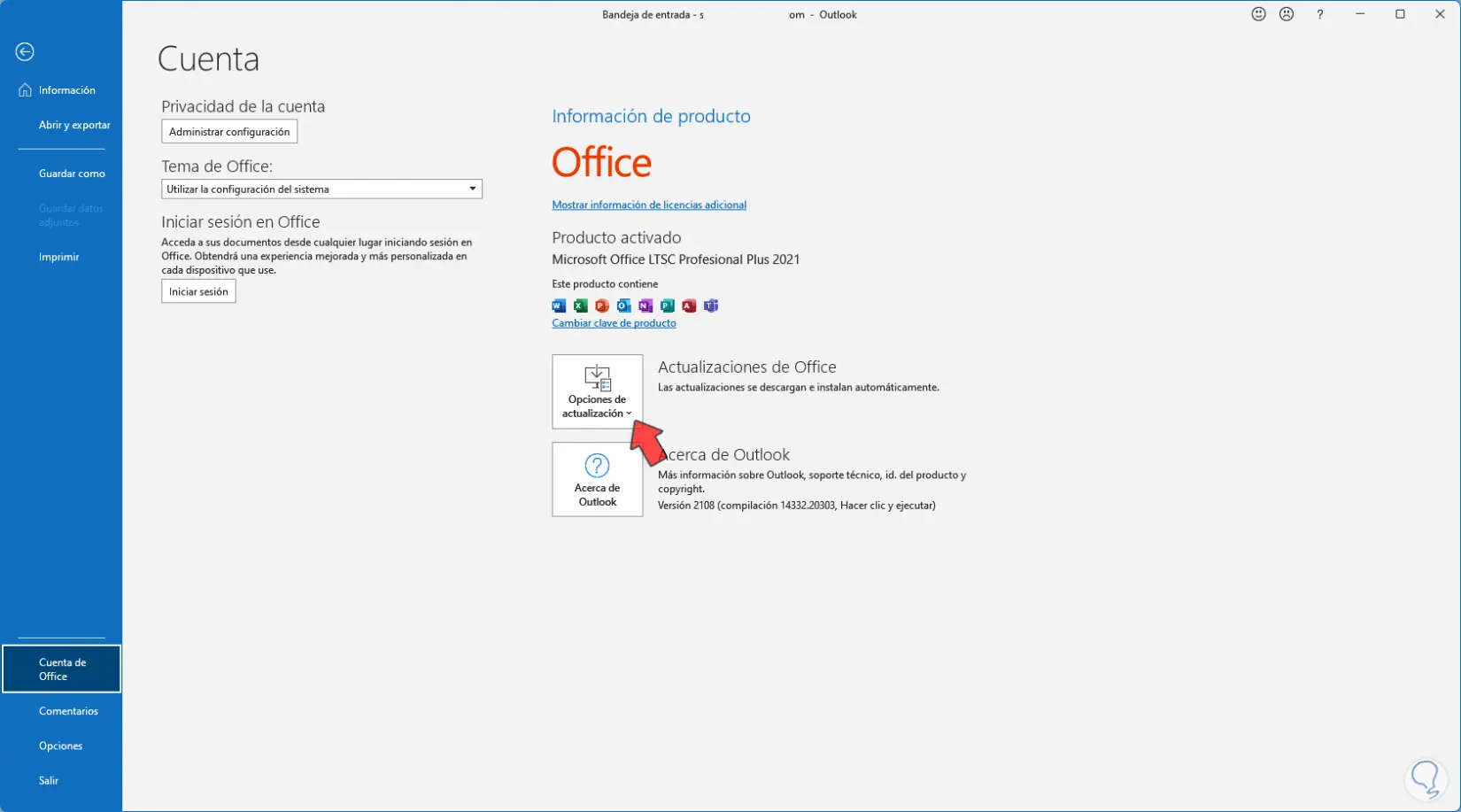Click the Publisher icon in product contents
Viewport: 1461px width, 812px height.
coord(668,305)
